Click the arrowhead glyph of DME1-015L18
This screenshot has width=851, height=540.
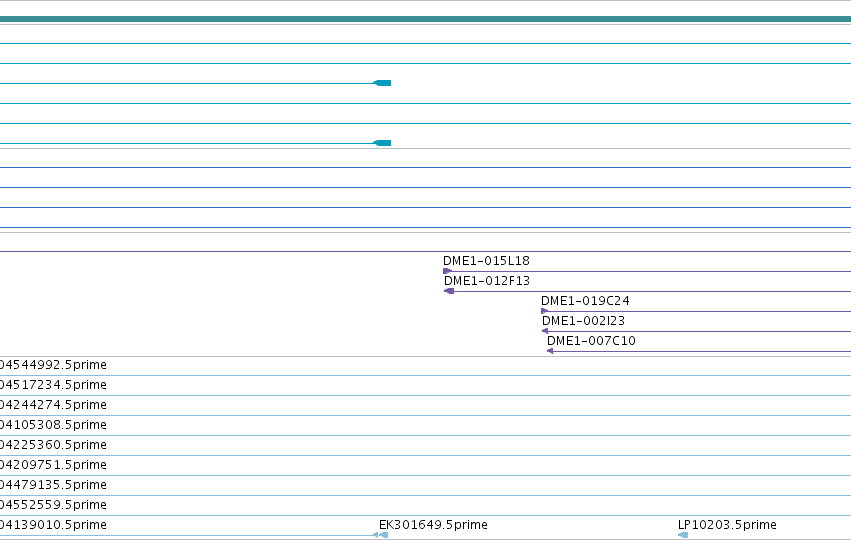[x=448, y=271]
